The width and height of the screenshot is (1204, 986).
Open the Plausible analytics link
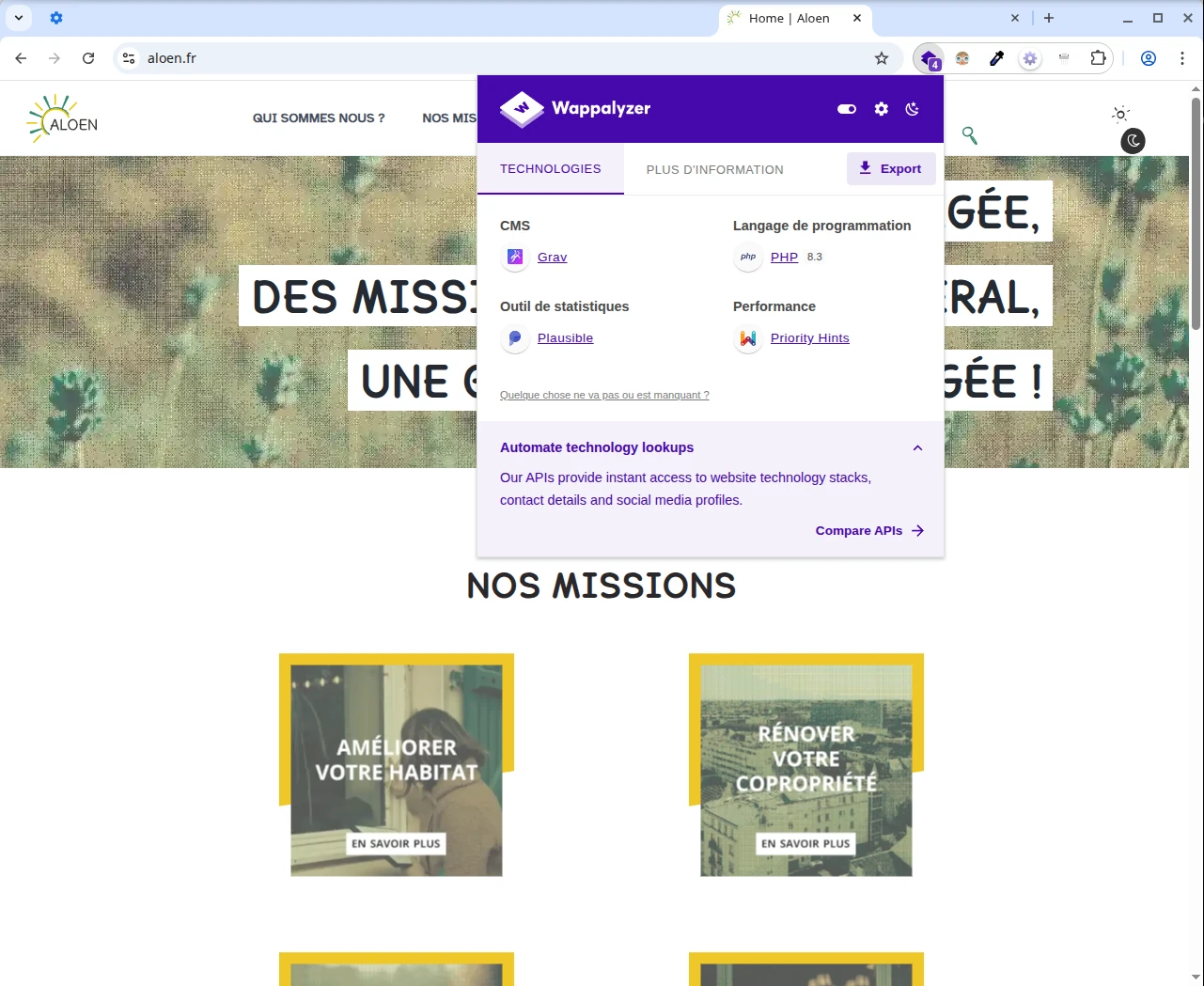pyautogui.click(x=565, y=338)
